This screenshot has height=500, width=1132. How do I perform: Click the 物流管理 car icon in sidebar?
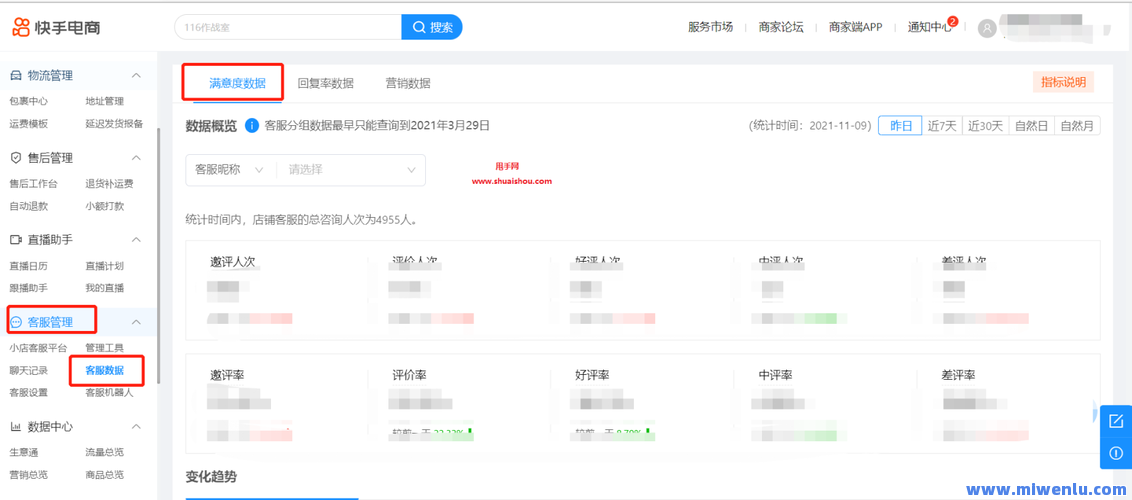[x=16, y=76]
